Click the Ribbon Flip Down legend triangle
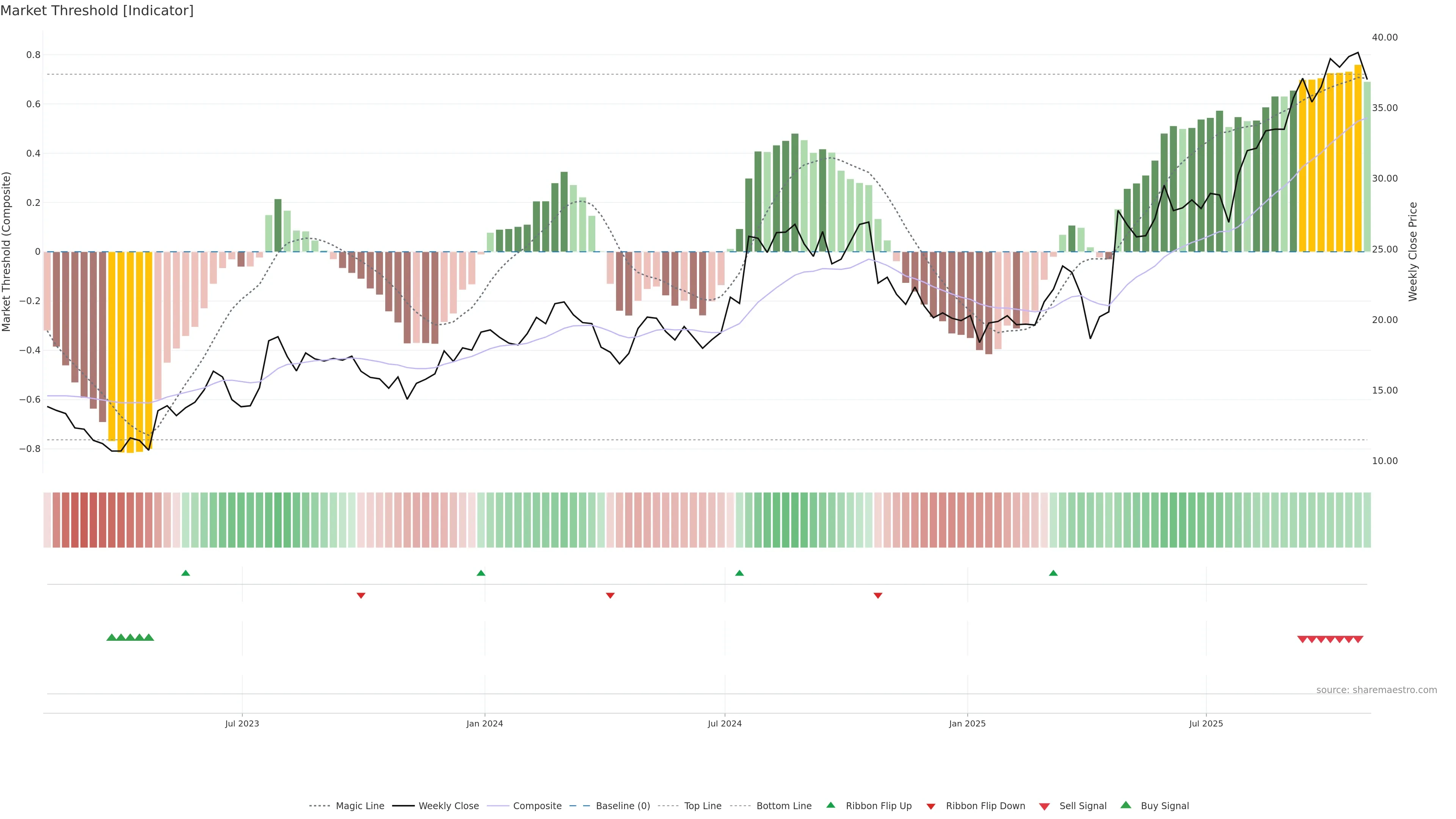The image size is (1456, 819). (x=931, y=806)
